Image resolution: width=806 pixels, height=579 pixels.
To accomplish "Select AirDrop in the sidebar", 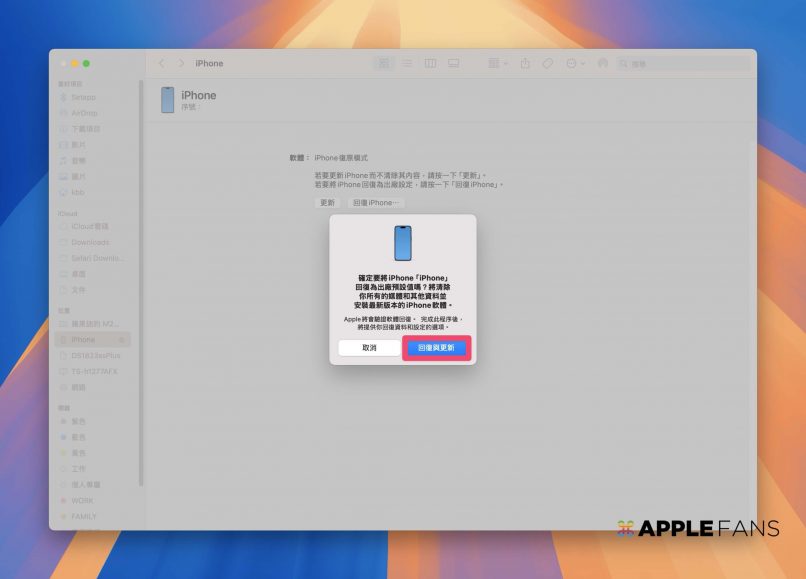I will (84, 113).
